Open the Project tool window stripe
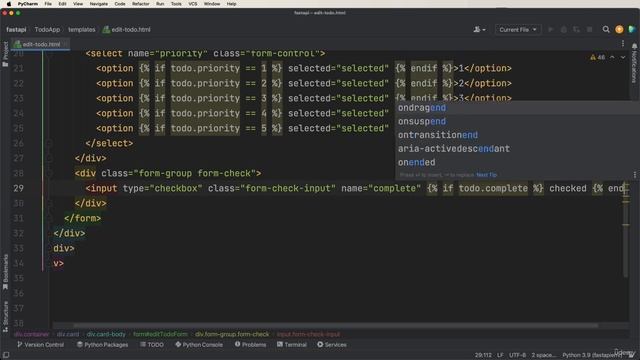 5,53
